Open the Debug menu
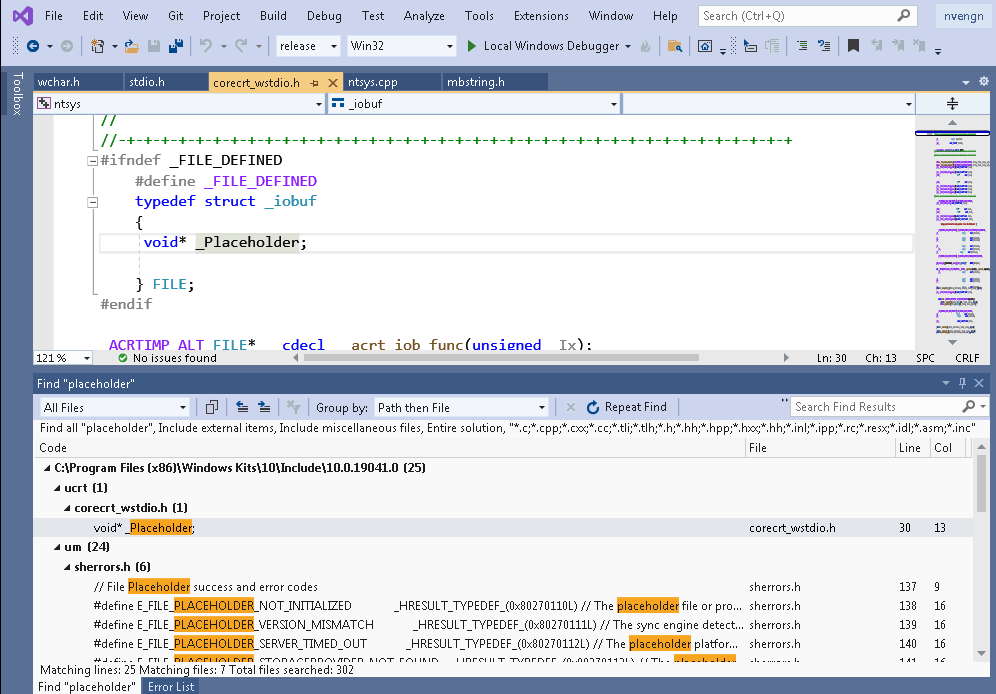 click(324, 16)
